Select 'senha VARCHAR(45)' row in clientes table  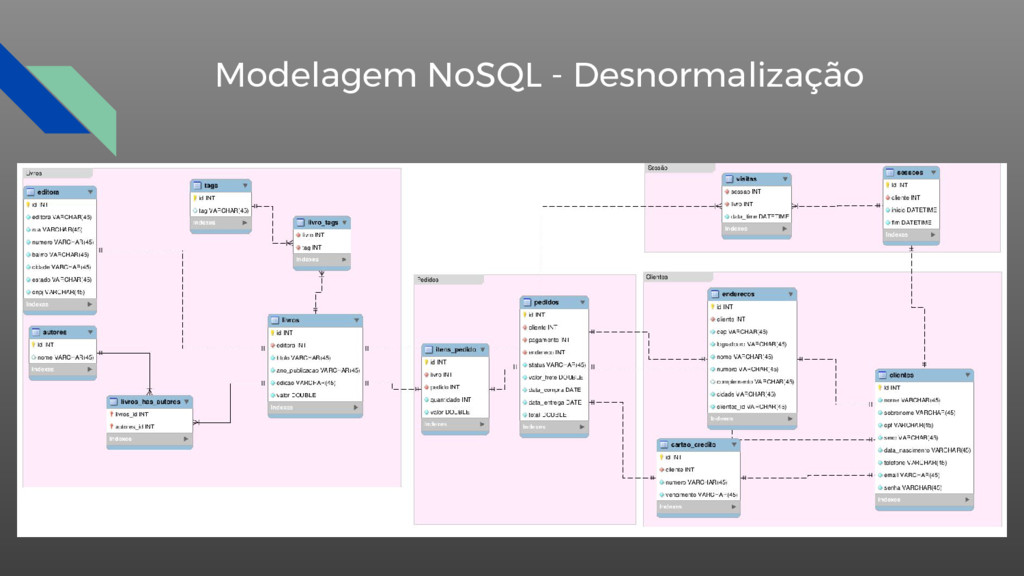pos(924,488)
